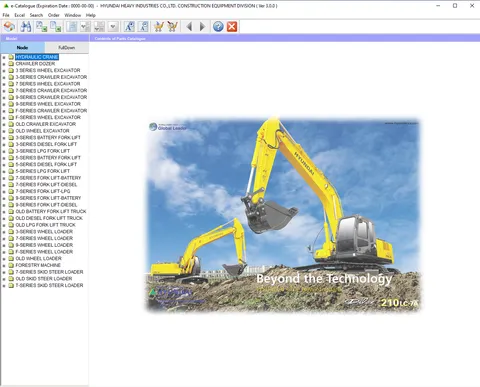The image size is (480, 387).
Task: Open the Help menu
Action: click(91, 15)
